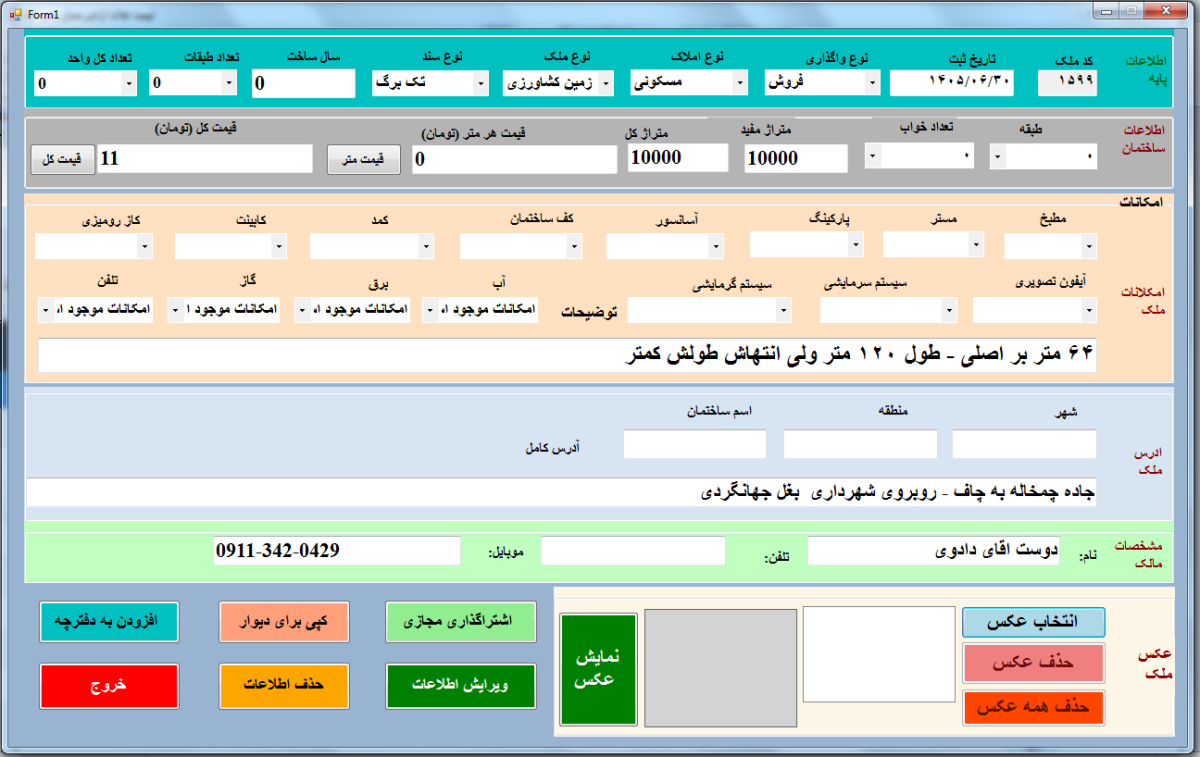Click the سال ساخت input field

304,84
